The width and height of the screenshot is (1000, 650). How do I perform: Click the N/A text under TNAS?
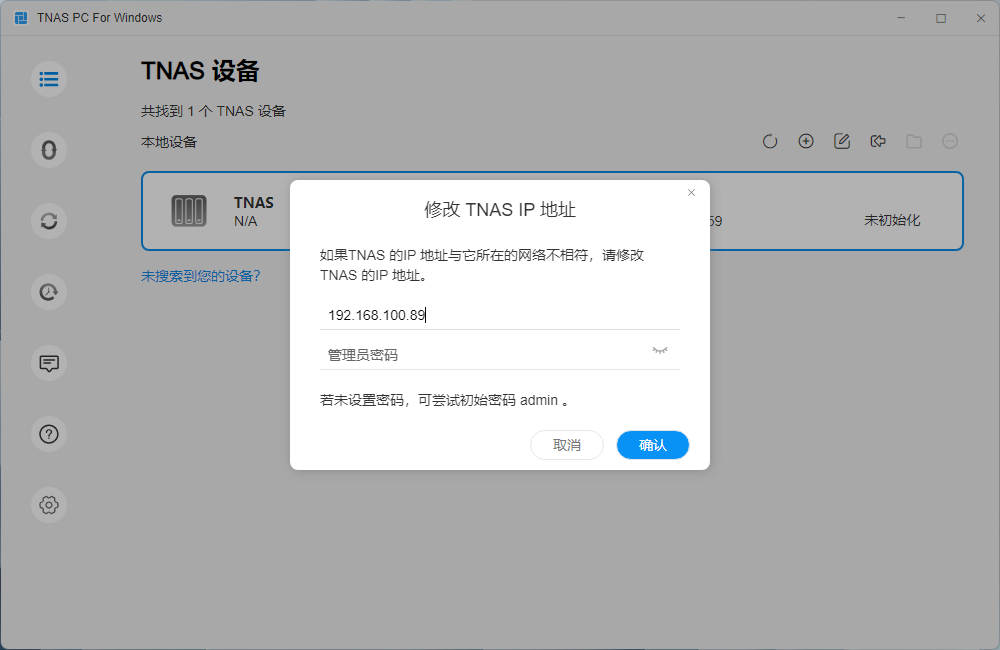(x=246, y=221)
